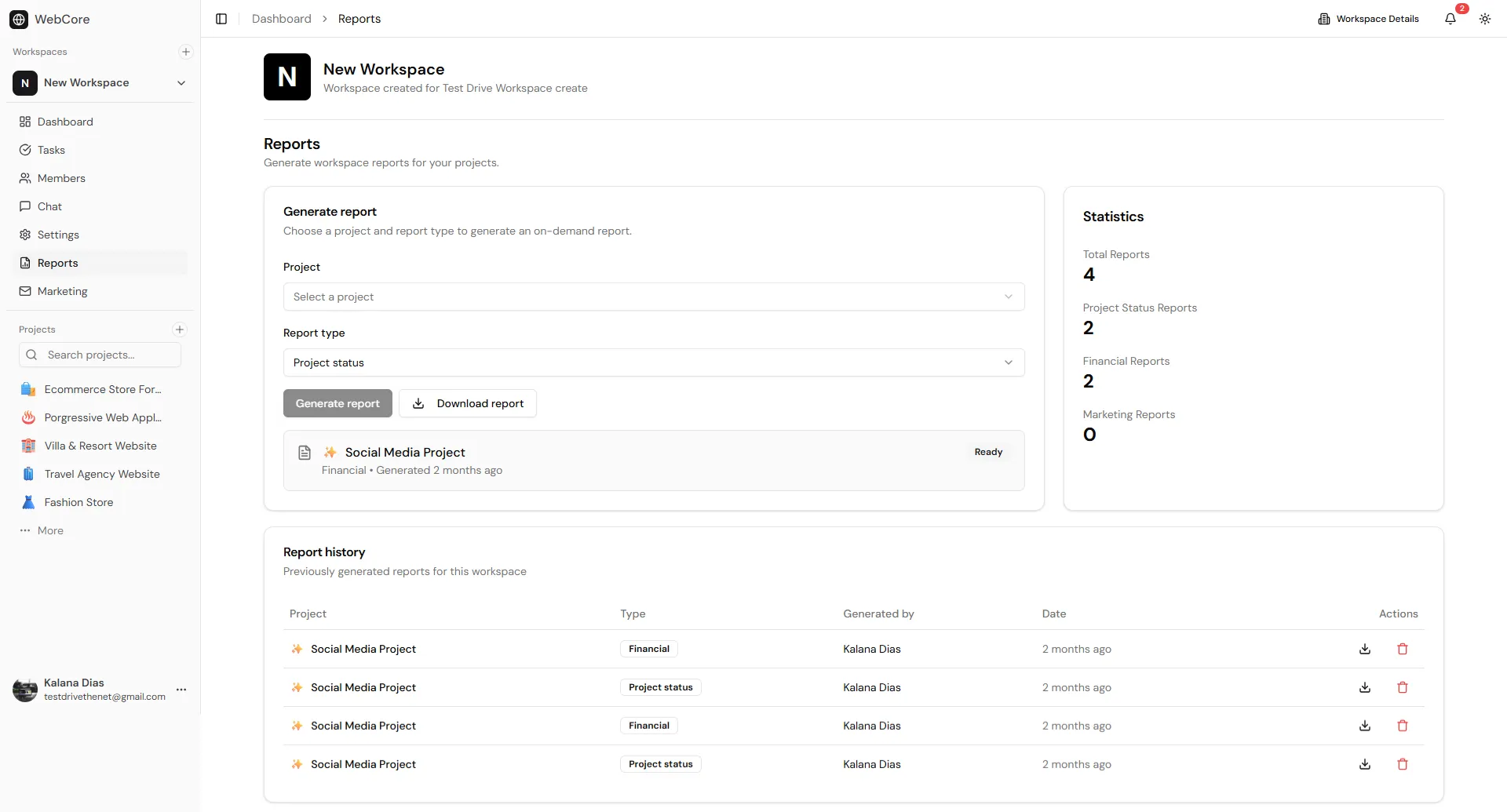Viewport: 1507px width, 812px height.
Task: Click the Search projects input field
Action: [x=100, y=355]
